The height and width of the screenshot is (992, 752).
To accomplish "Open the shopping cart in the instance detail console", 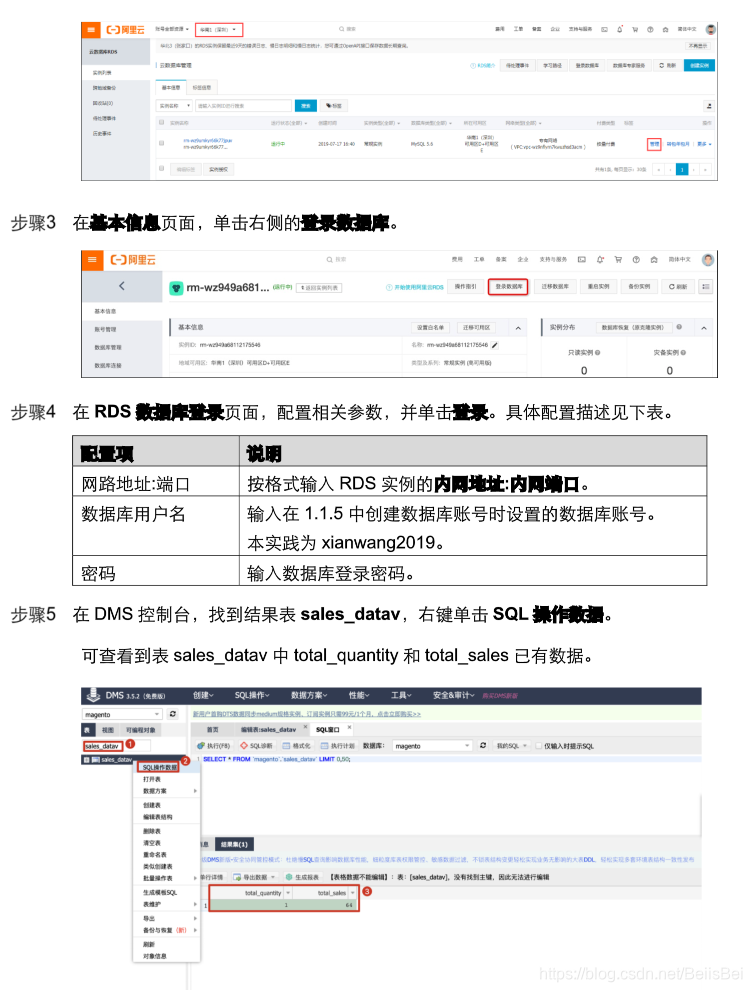I will point(618,259).
